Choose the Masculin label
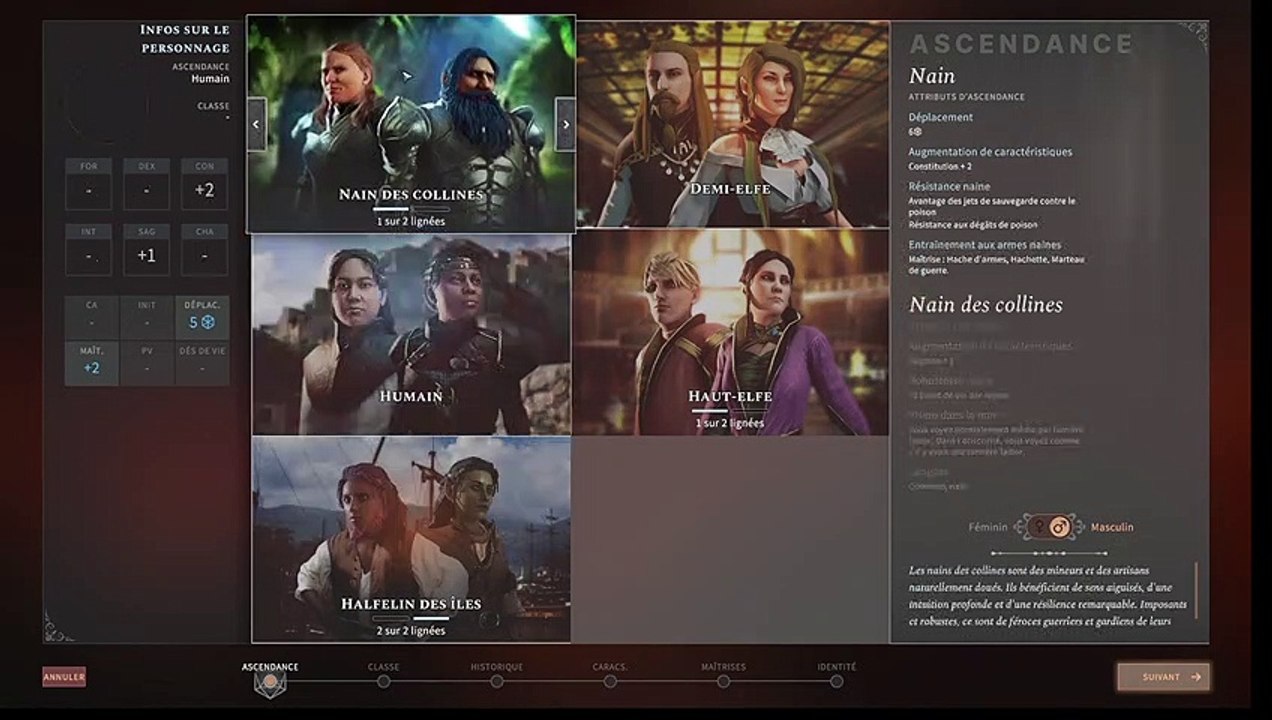The height and width of the screenshot is (720, 1272). tap(1112, 527)
